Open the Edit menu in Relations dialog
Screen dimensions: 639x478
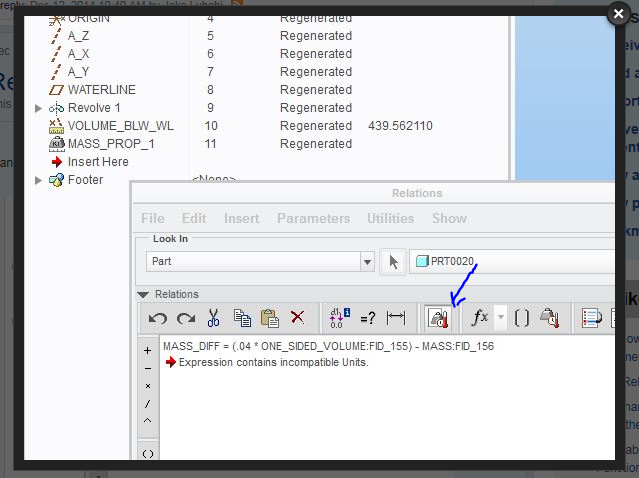point(194,218)
